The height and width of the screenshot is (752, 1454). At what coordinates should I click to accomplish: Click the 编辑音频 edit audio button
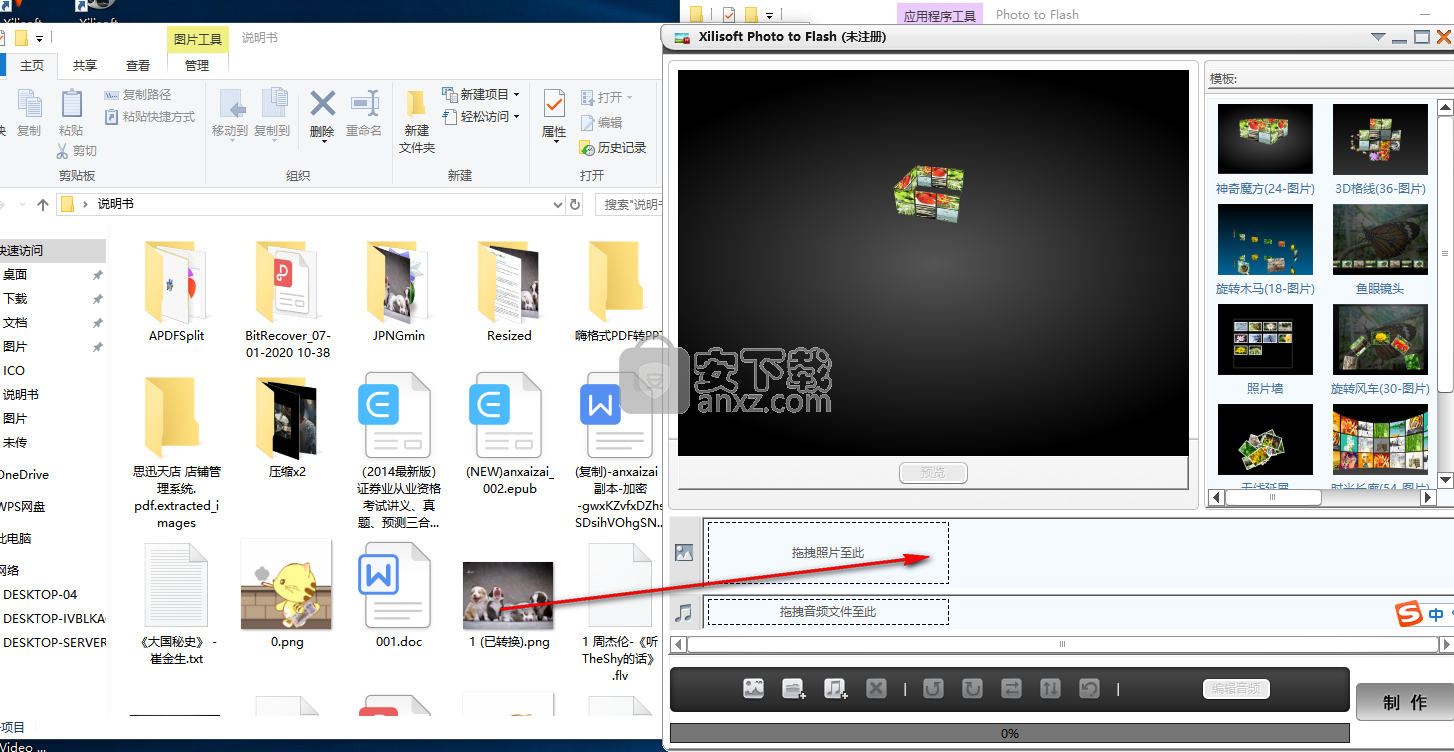[x=1236, y=688]
